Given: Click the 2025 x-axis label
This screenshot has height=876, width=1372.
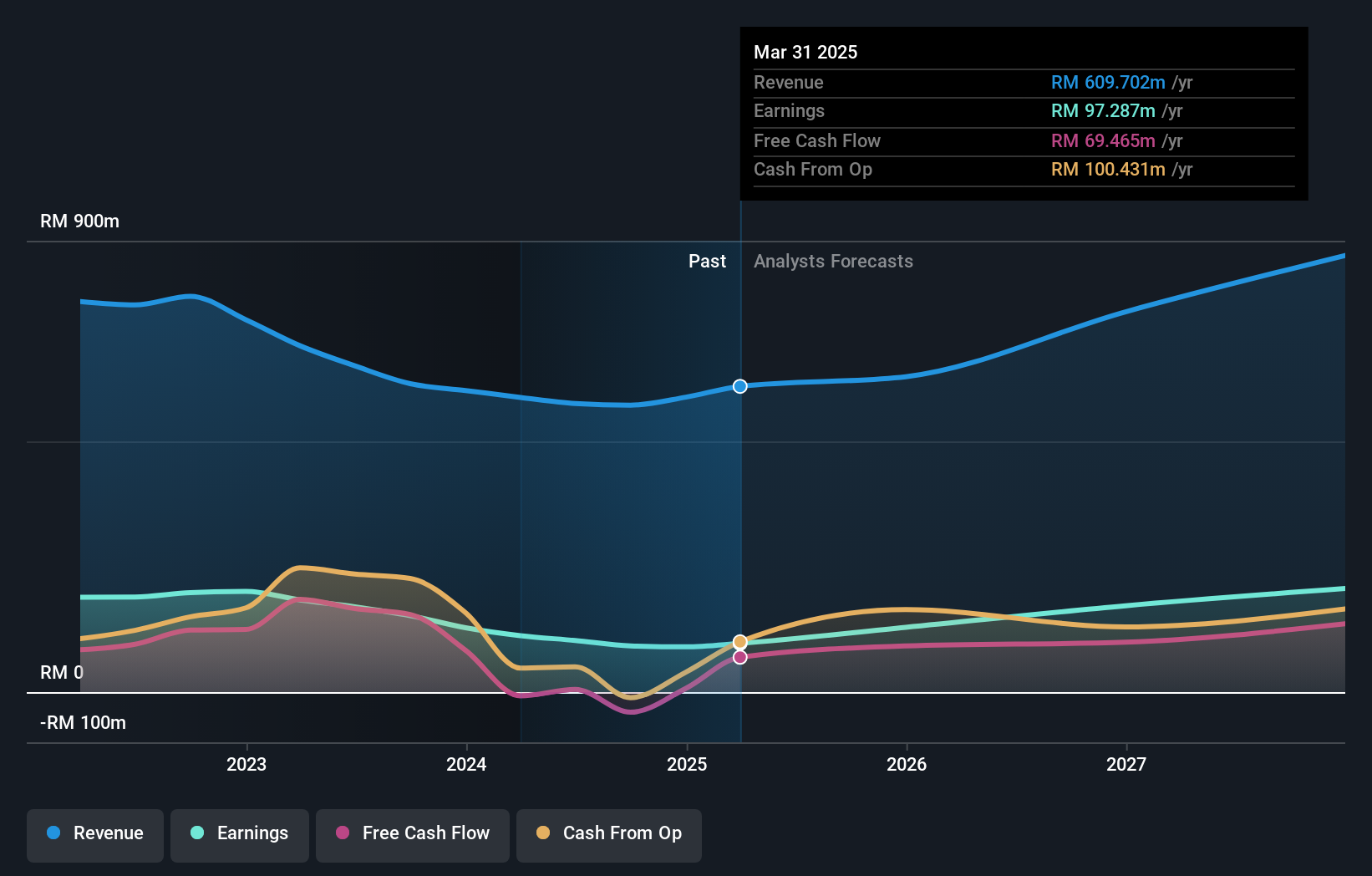Looking at the screenshot, I should click(x=687, y=764).
